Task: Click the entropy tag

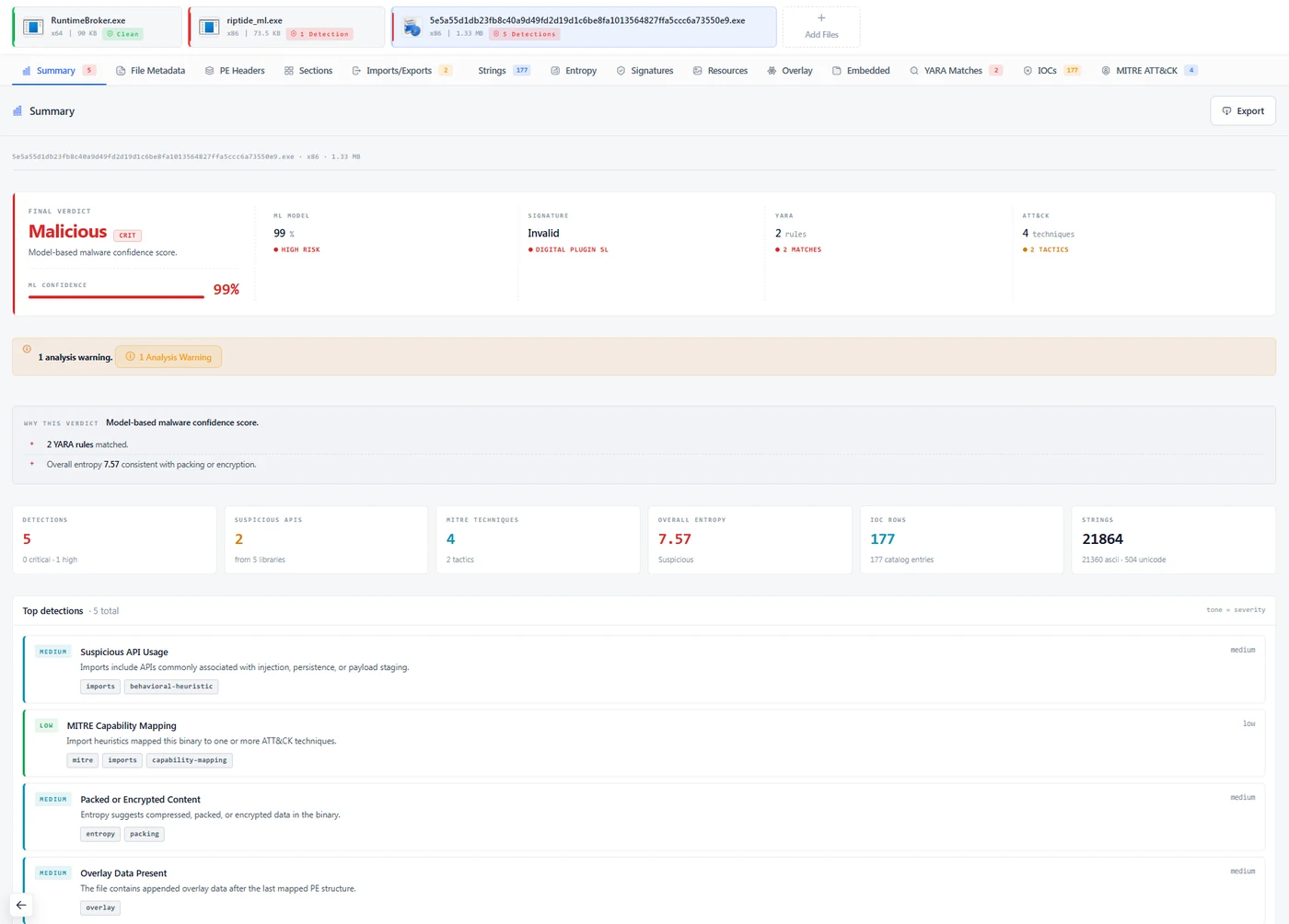Action: pyautogui.click(x=100, y=834)
